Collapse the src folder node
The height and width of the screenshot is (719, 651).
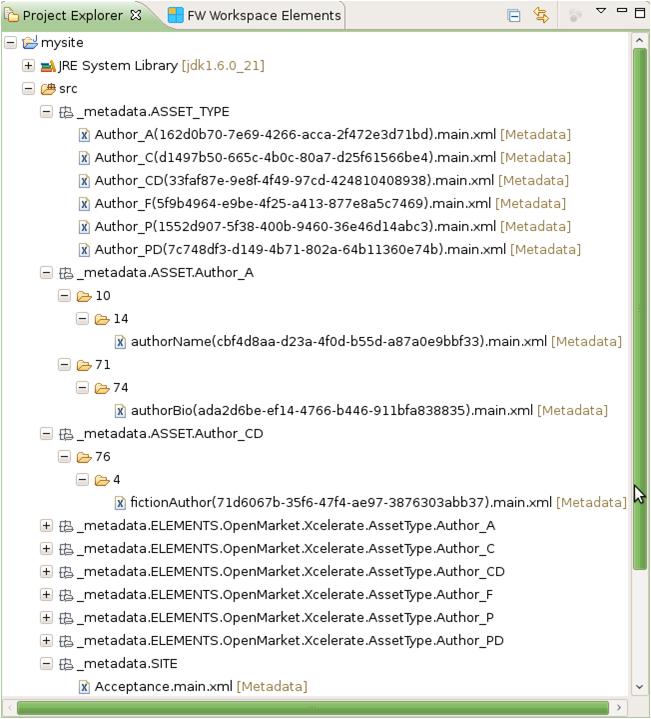pyautogui.click(x=28, y=89)
